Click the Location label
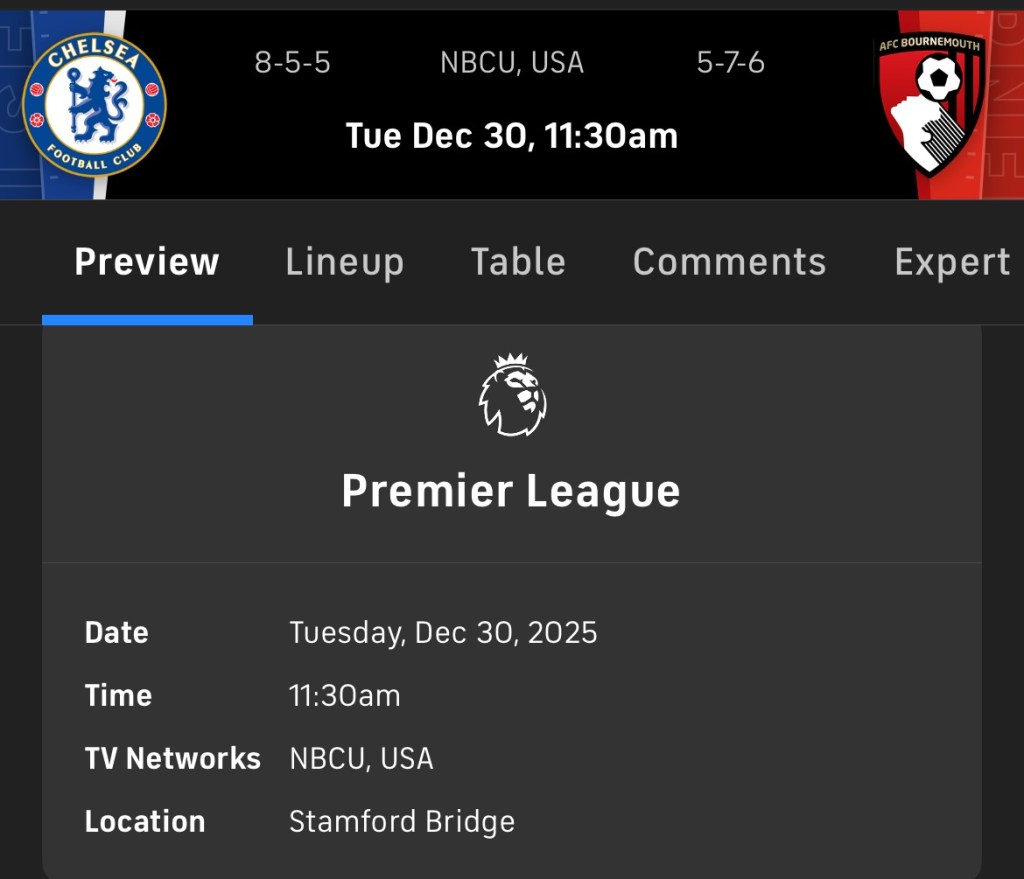Image resolution: width=1024 pixels, height=879 pixels. (x=145, y=822)
